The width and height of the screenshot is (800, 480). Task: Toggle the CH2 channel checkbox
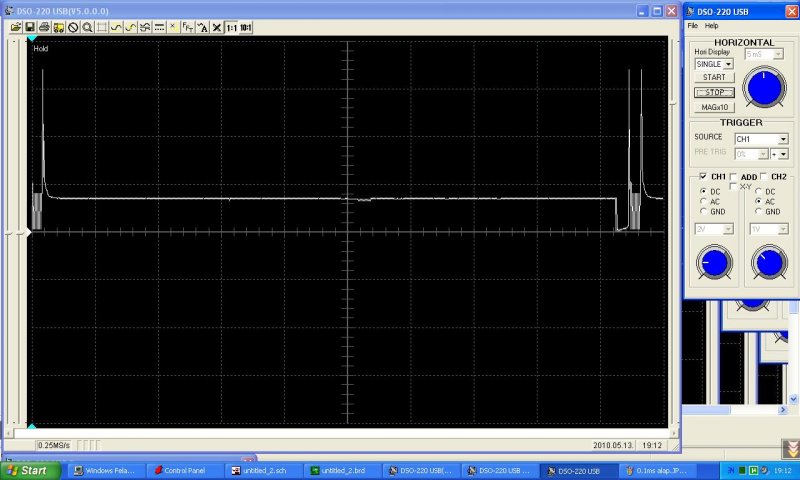(x=764, y=176)
